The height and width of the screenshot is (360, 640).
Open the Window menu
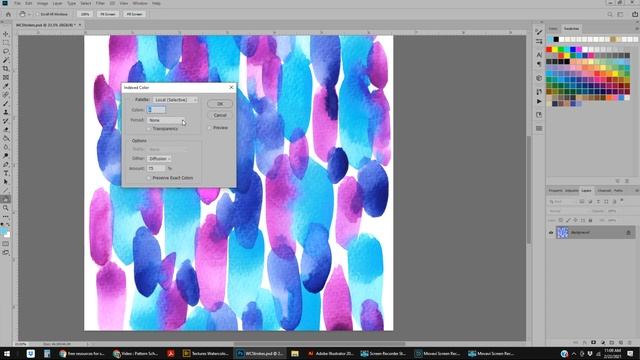coord(140,3)
